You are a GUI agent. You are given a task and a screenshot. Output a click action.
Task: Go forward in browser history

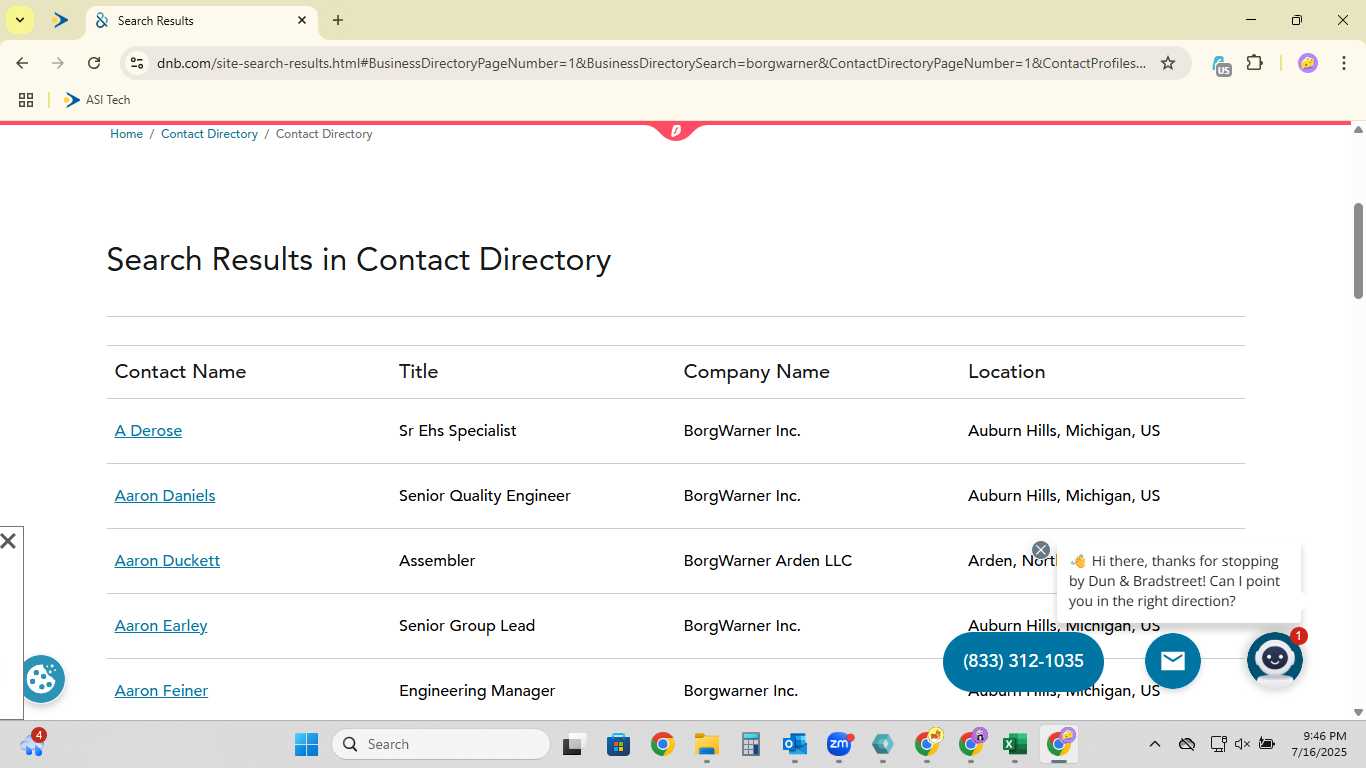tap(58, 63)
